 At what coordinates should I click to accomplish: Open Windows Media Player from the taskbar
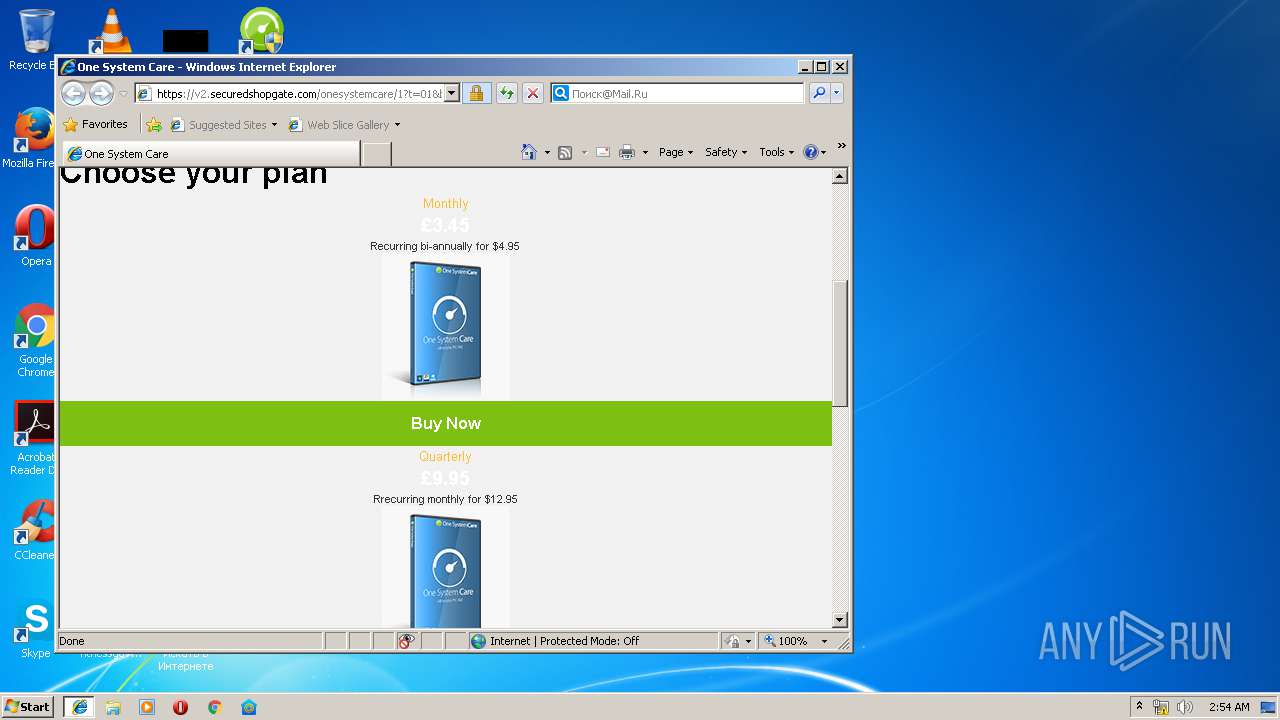click(147, 707)
